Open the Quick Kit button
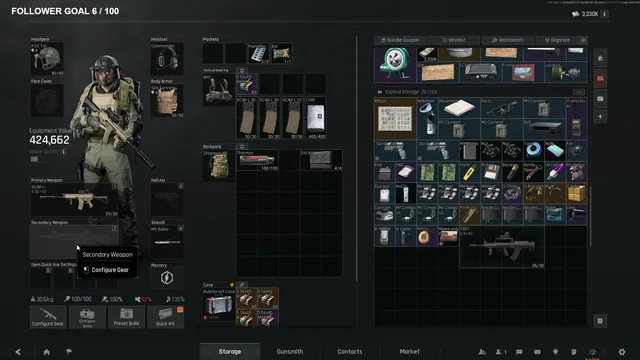Image resolution: width=640 pixels, height=360 pixels. [x=165, y=317]
